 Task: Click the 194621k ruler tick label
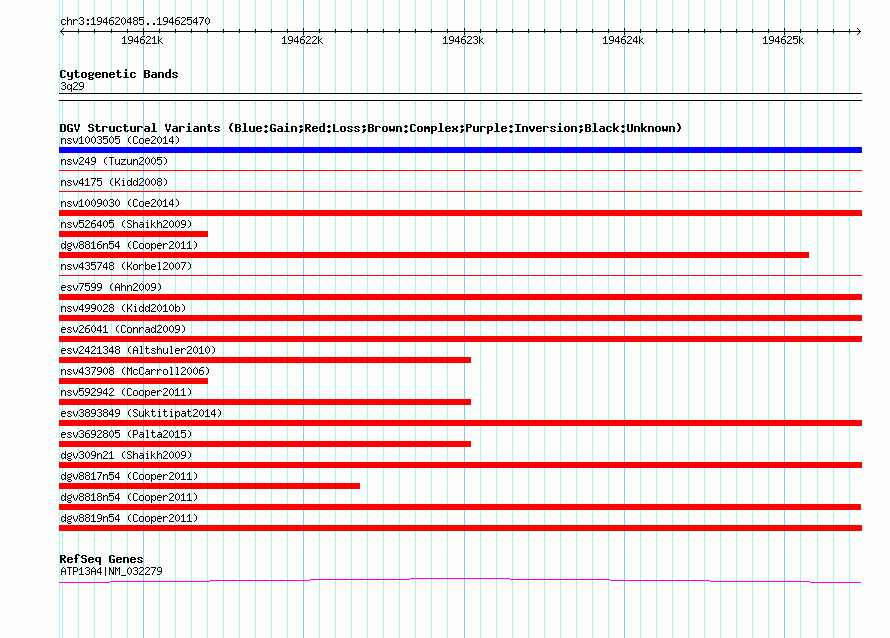(x=142, y=40)
